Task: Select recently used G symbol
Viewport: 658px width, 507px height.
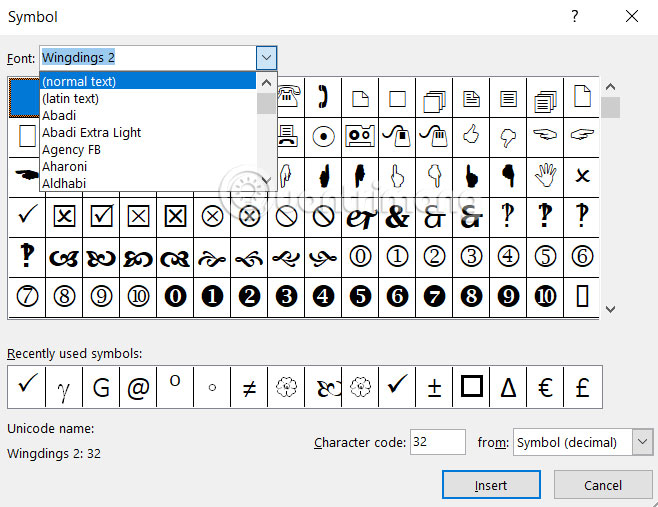Action: [x=101, y=387]
